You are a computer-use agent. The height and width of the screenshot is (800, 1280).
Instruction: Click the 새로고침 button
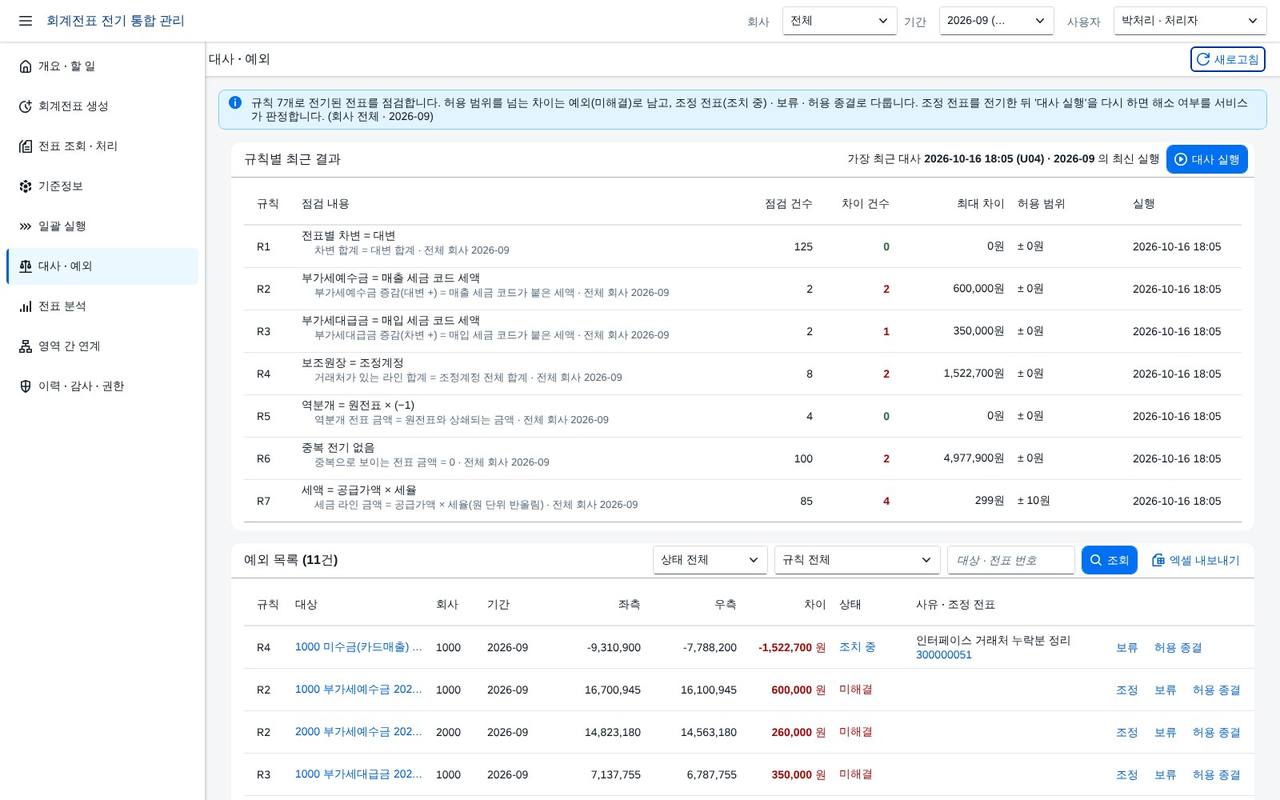click(x=1227, y=59)
